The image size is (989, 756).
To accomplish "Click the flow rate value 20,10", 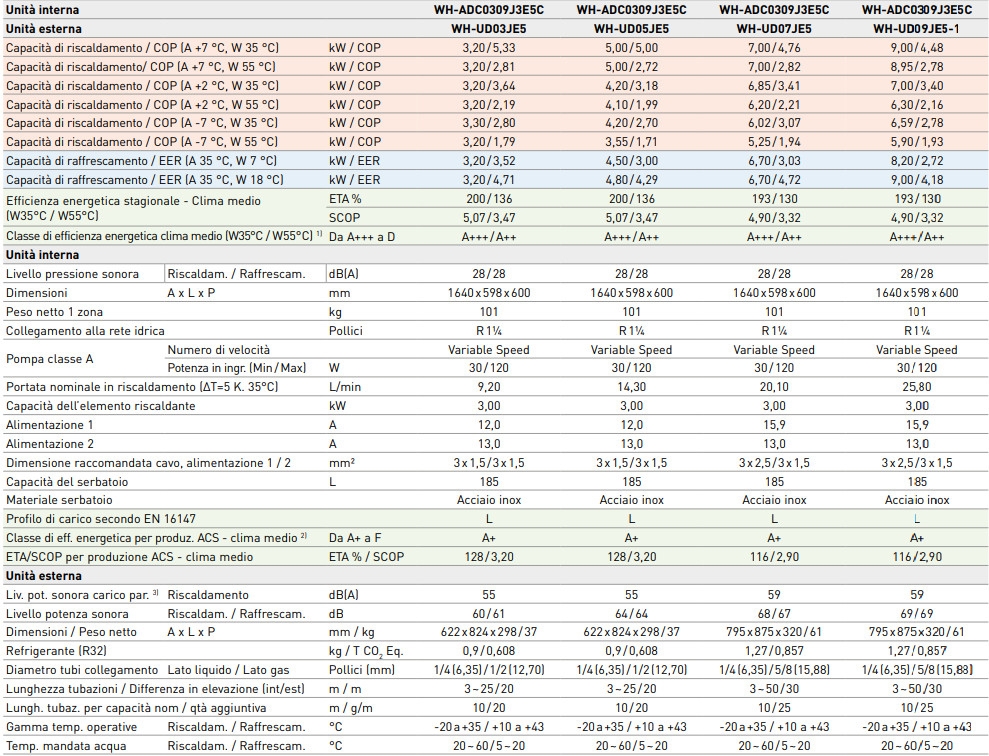I will tap(774, 387).
